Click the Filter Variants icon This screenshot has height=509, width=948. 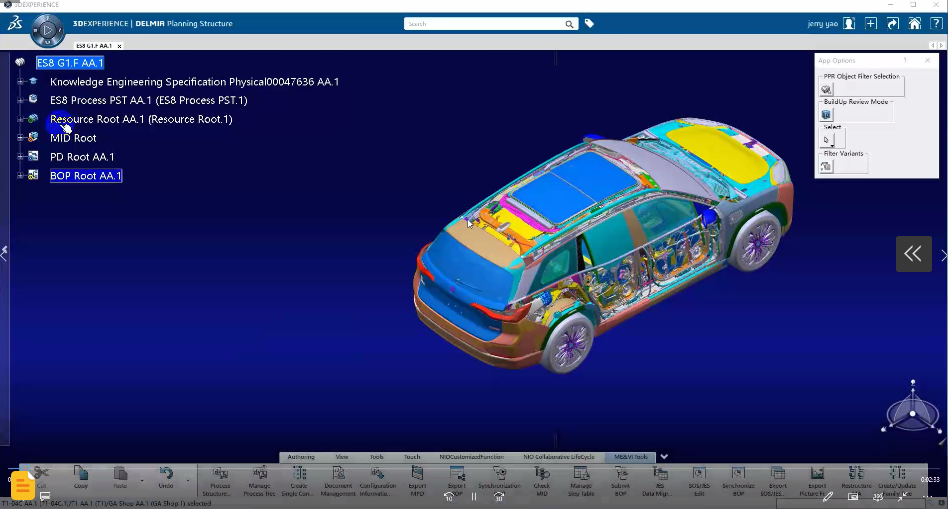click(826, 166)
